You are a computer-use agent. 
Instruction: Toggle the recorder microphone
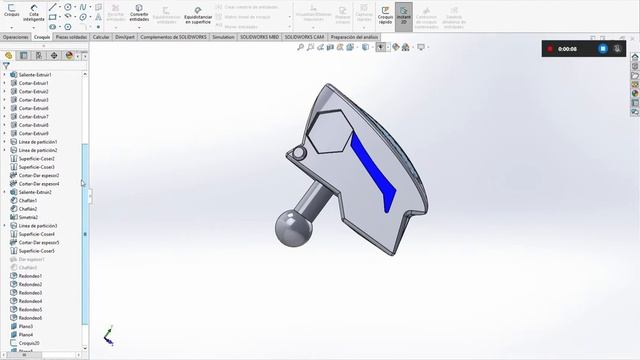tap(617, 49)
